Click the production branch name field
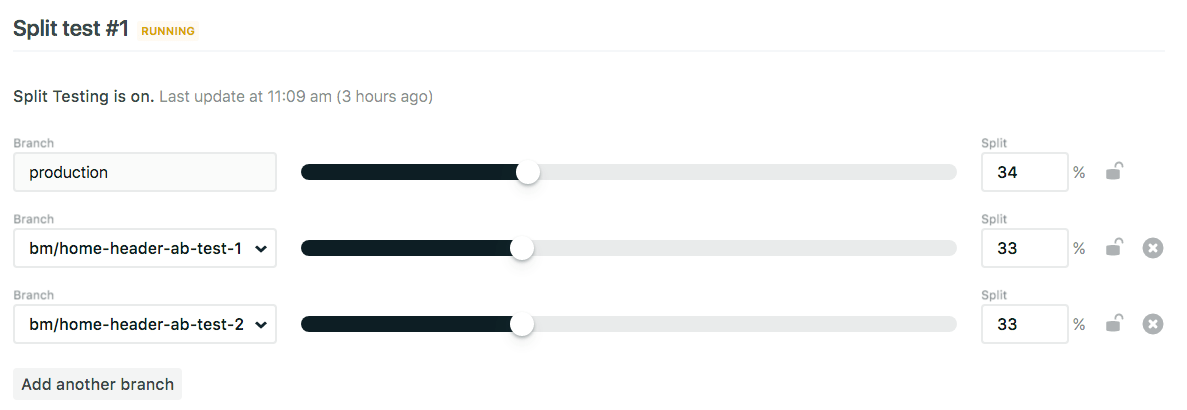Screen dimensions: 1187x410 (145, 172)
